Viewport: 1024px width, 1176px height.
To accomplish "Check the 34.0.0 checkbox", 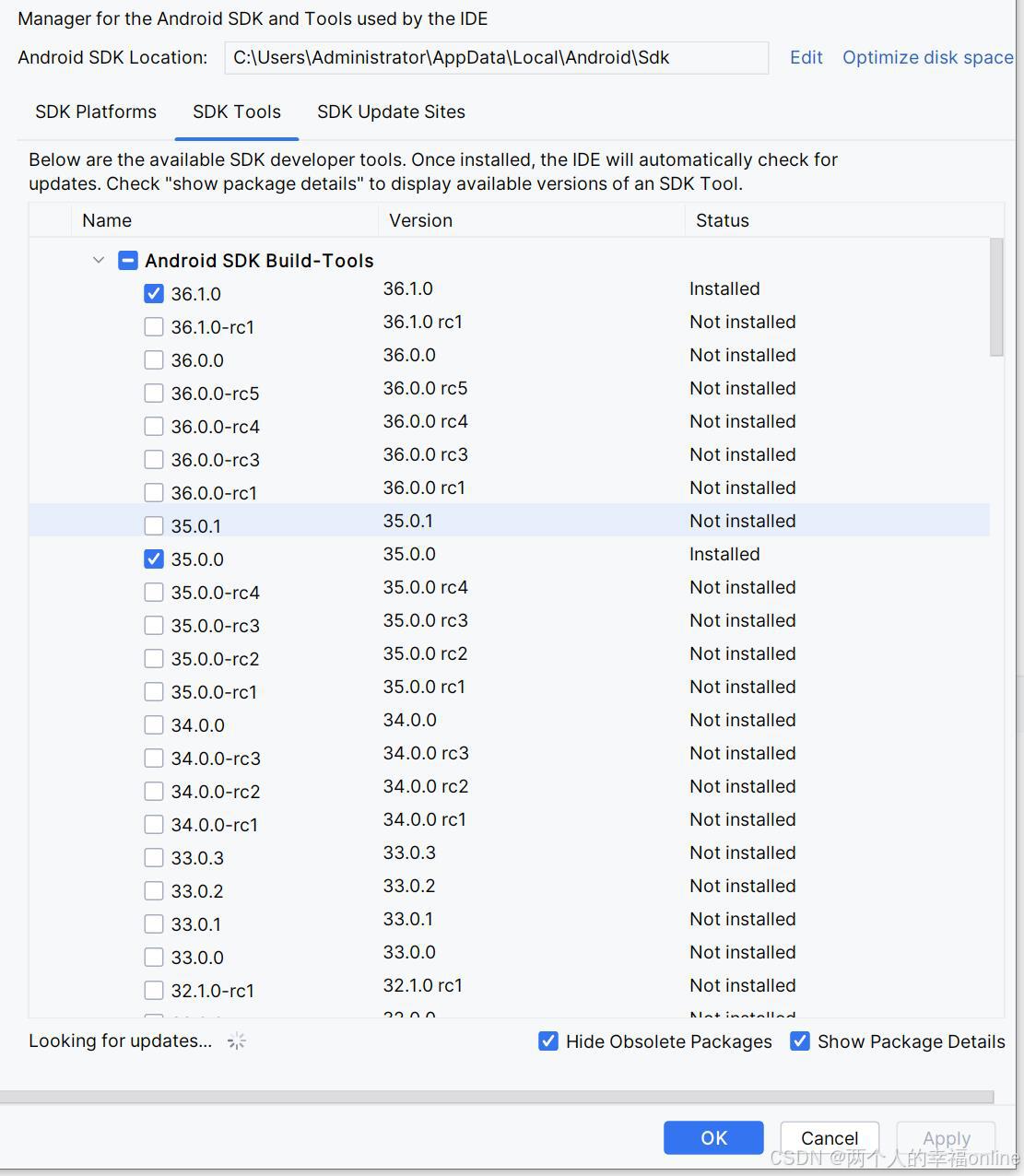I will (154, 725).
